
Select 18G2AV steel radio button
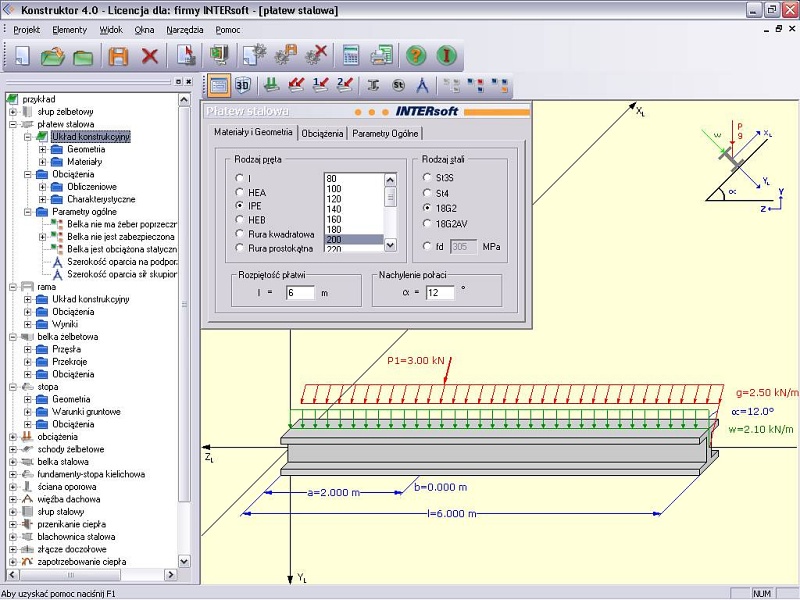pos(427,223)
